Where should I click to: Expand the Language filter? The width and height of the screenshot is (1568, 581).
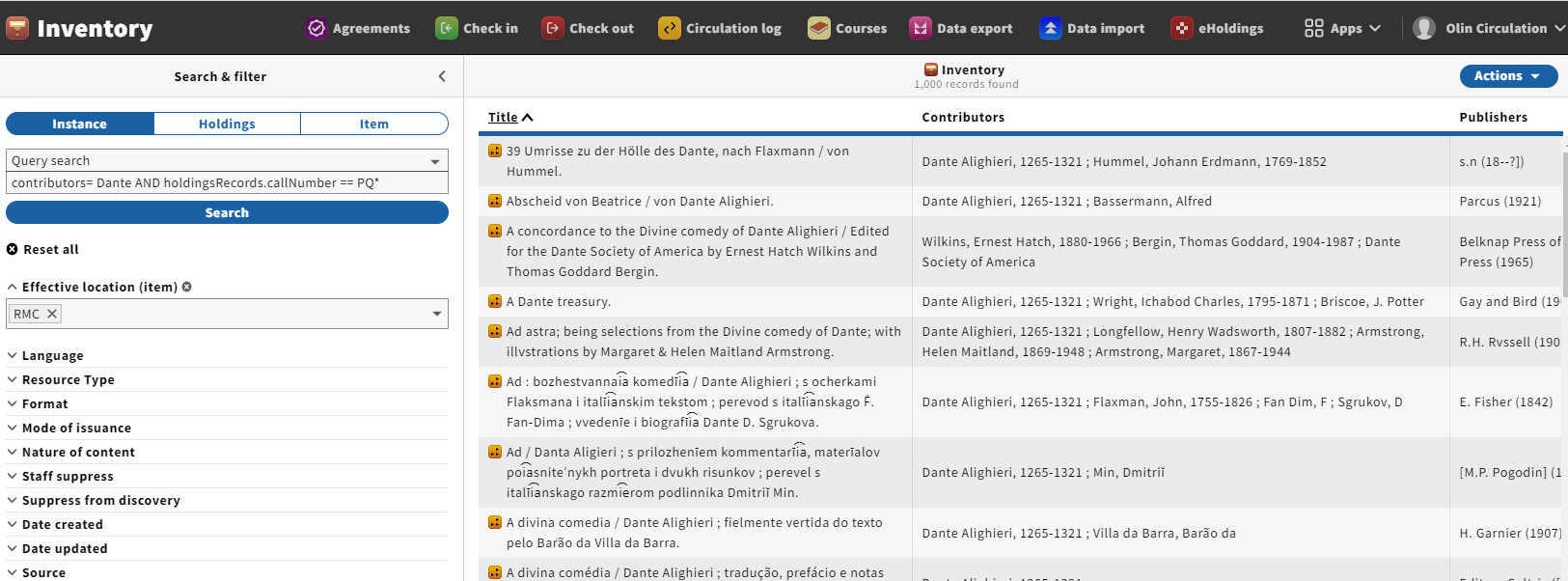pyautogui.click(x=45, y=355)
